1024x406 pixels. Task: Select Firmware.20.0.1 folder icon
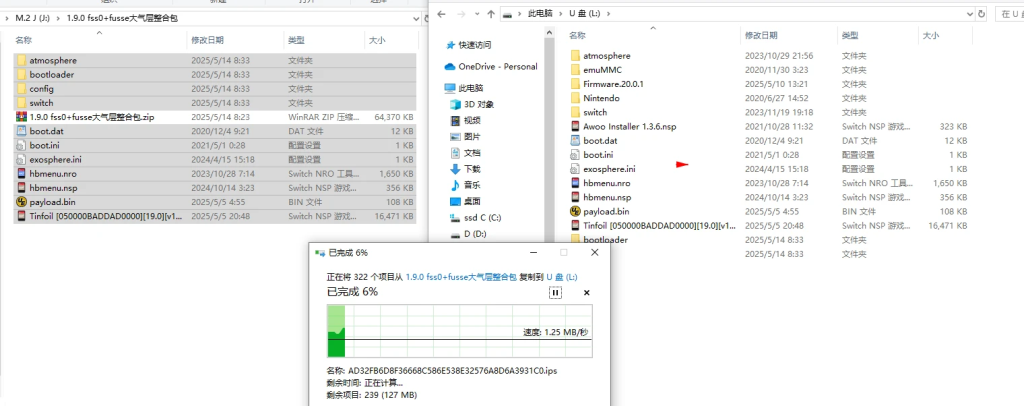(575, 84)
